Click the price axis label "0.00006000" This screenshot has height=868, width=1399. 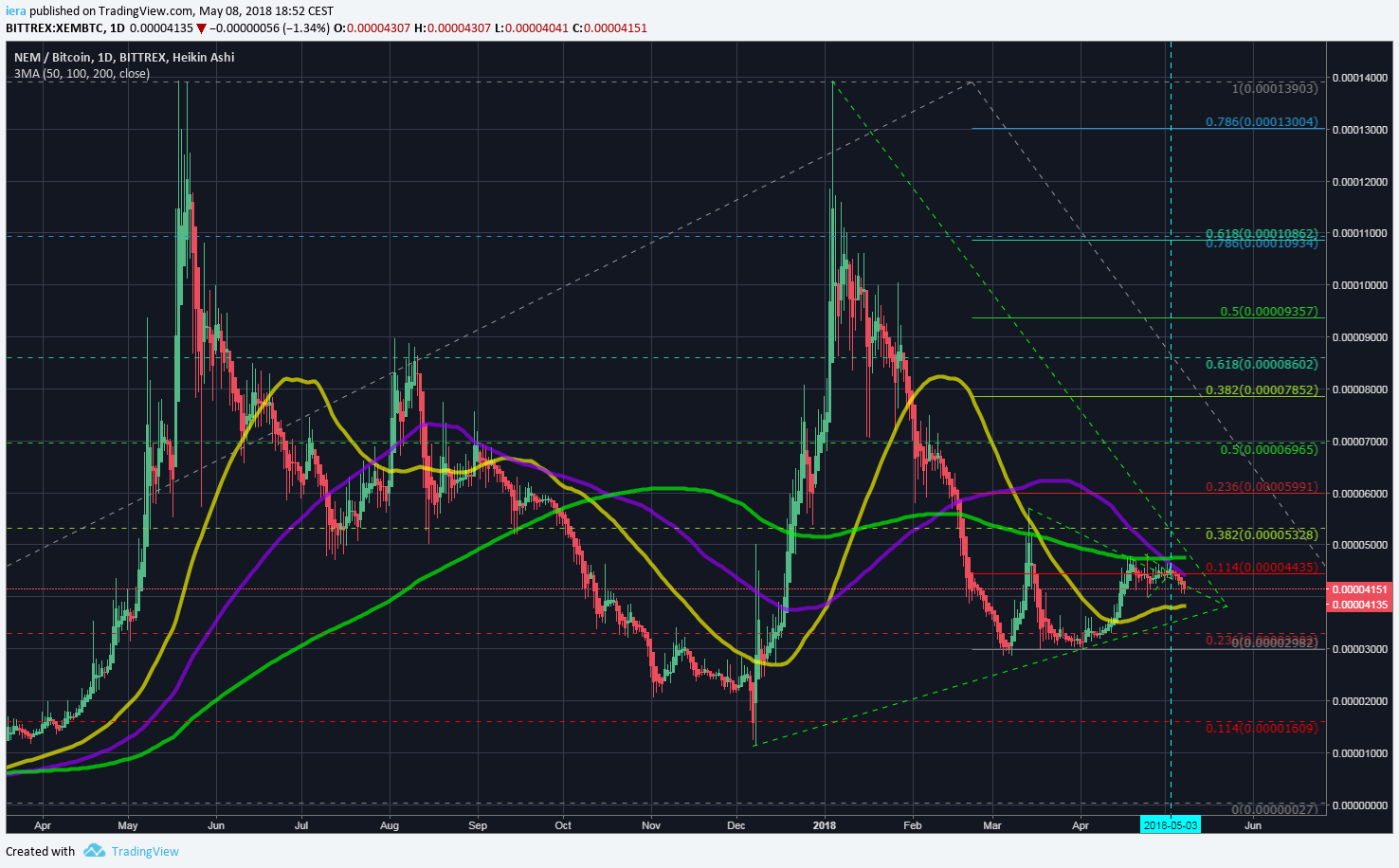tap(1359, 494)
